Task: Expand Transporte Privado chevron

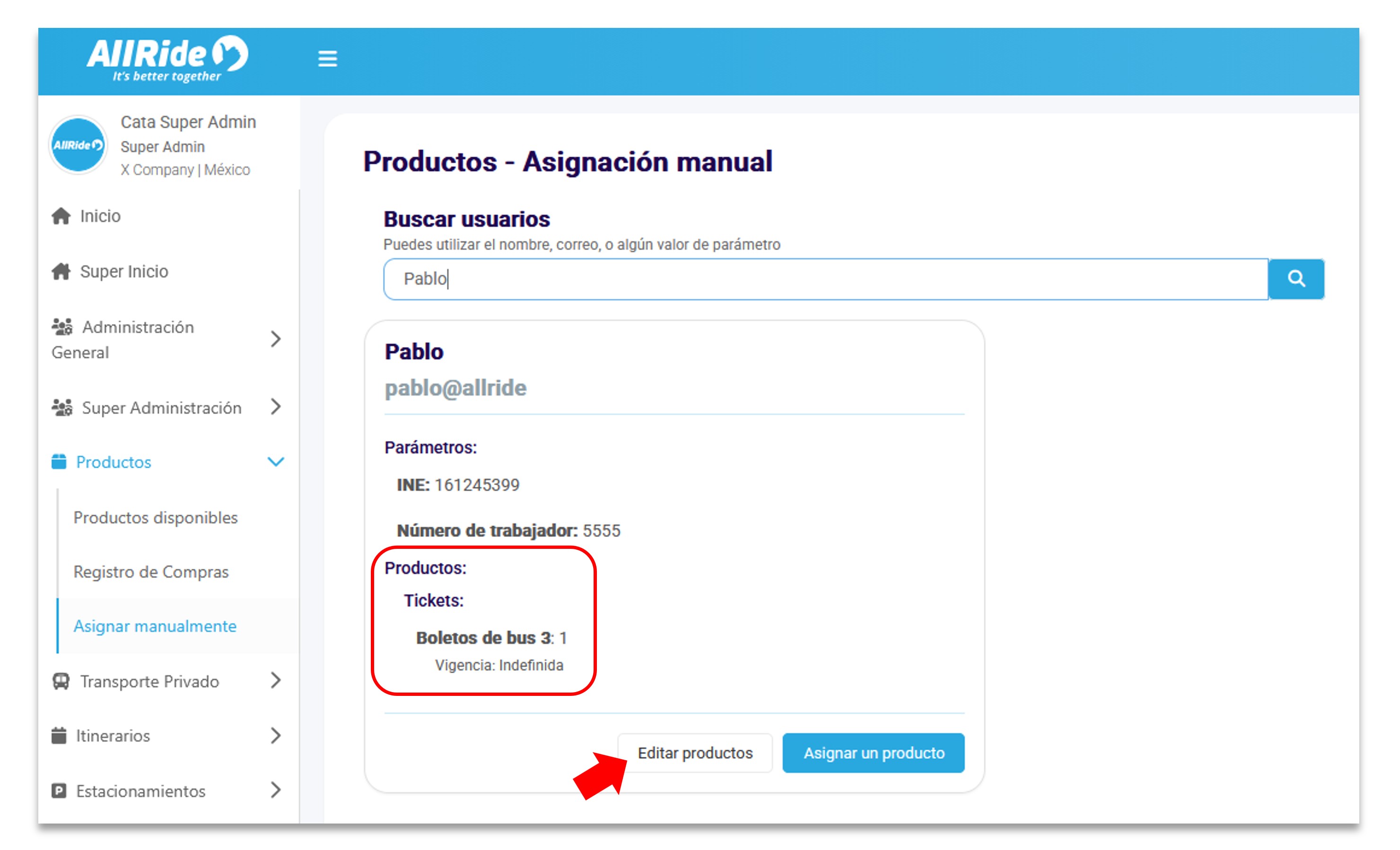Action: [276, 680]
